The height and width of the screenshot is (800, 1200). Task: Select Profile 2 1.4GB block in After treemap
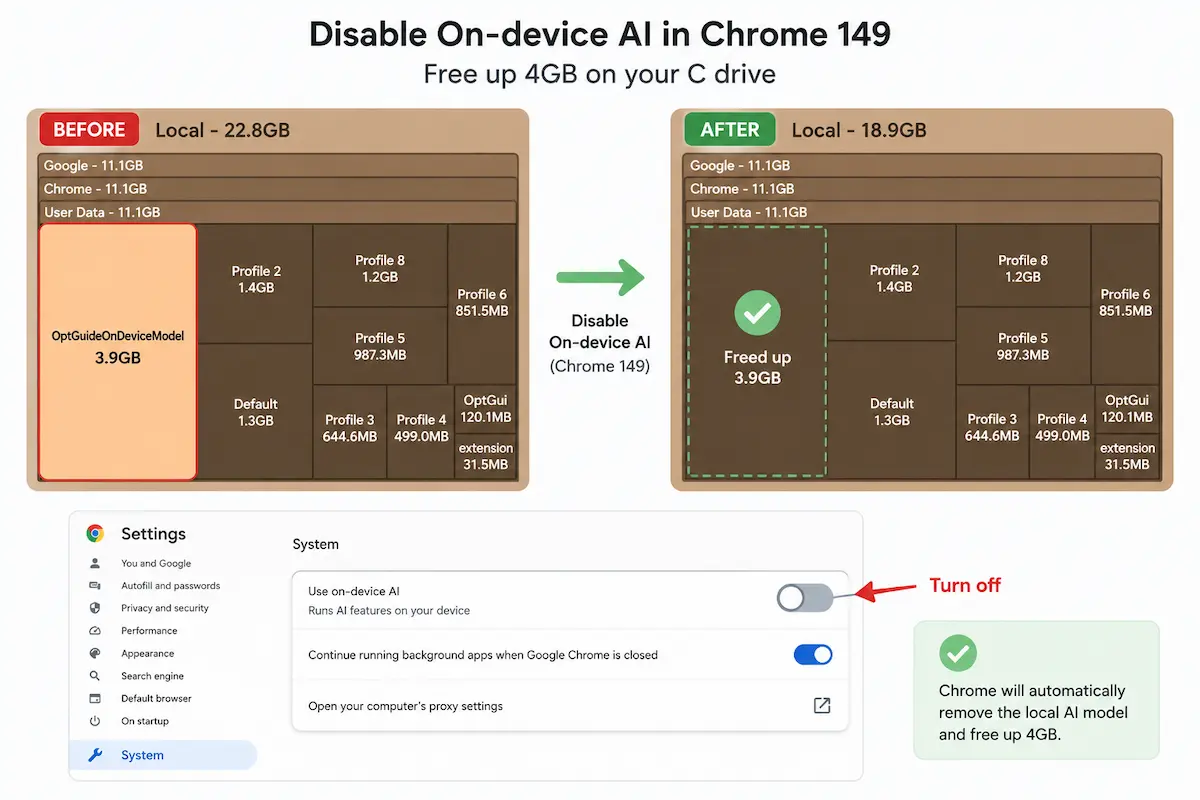[x=894, y=282]
